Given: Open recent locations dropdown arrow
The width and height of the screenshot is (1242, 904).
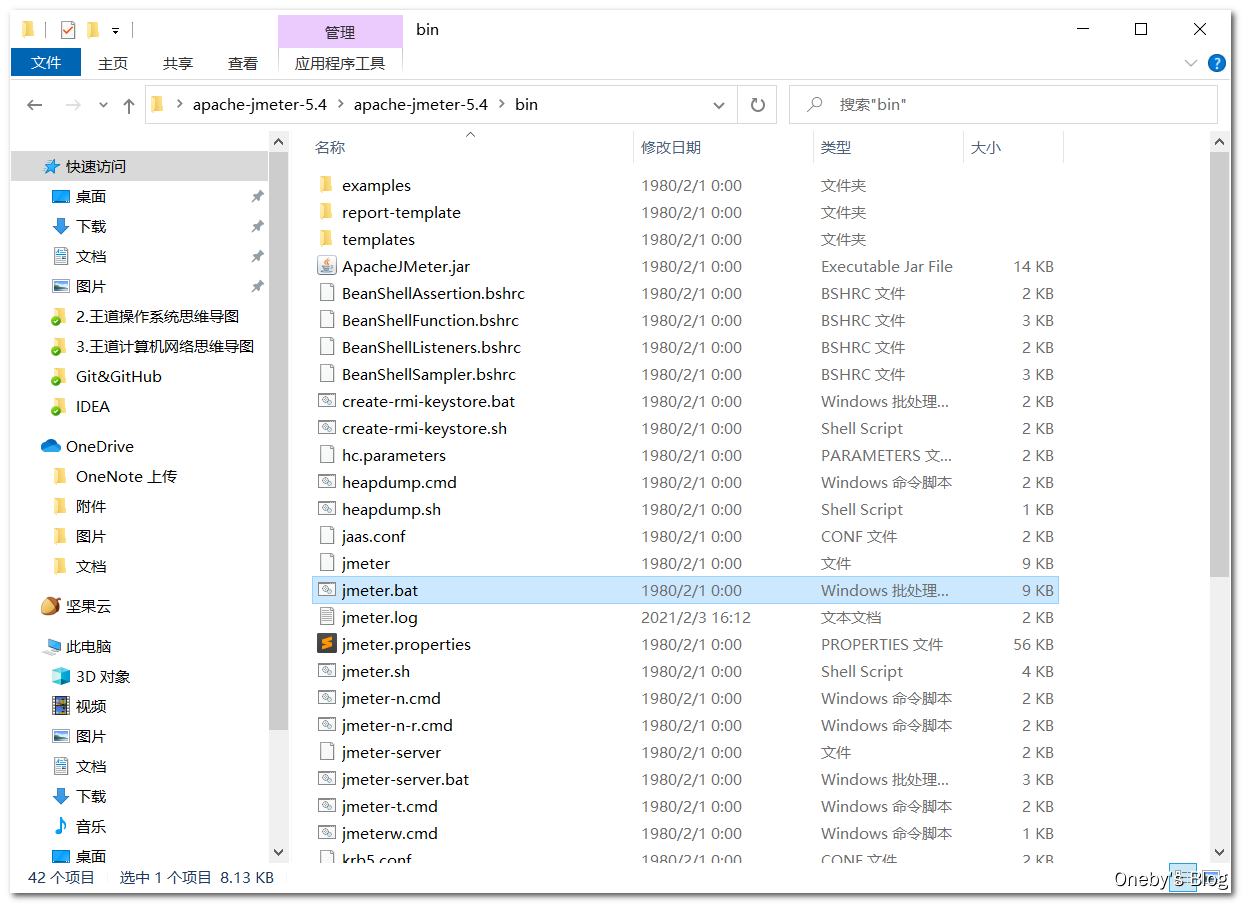Looking at the screenshot, I should pos(104,104).
